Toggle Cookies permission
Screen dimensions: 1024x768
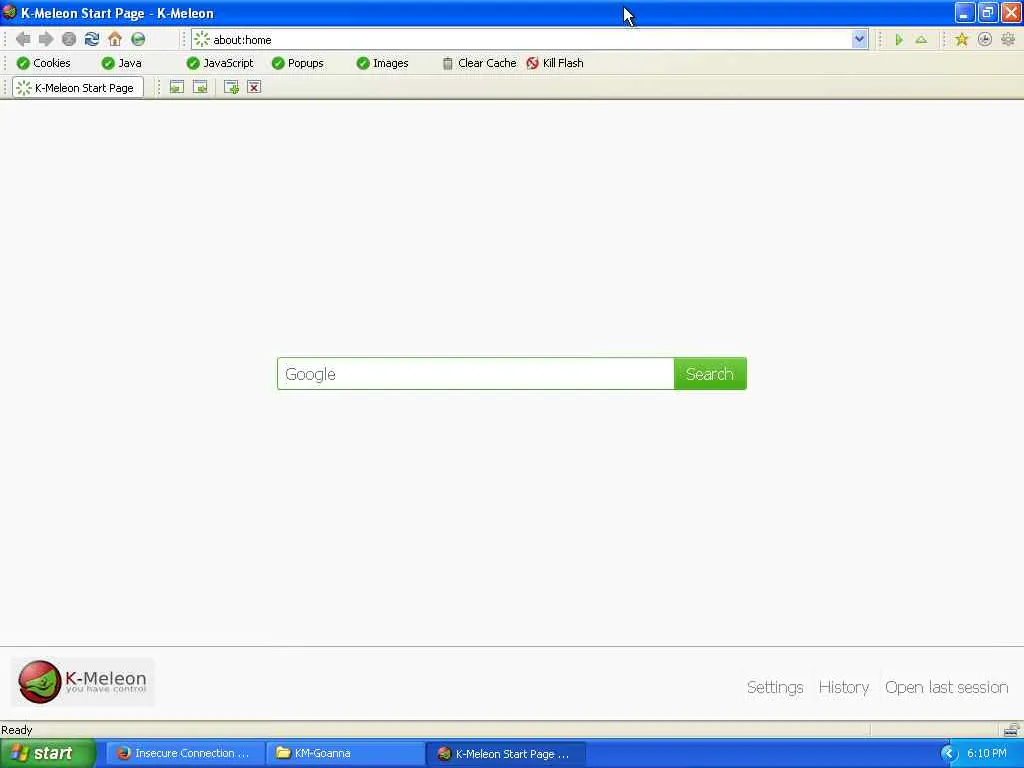point(44,63)
